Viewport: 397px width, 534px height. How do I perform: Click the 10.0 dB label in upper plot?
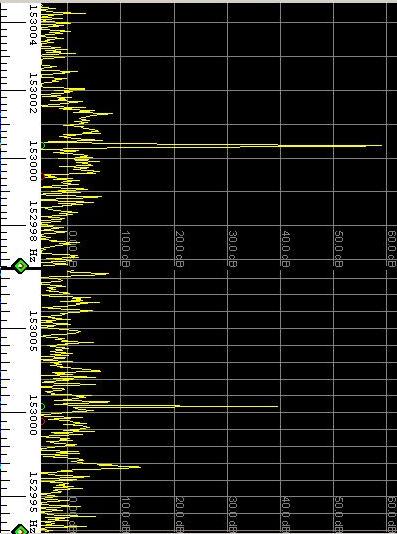126,249
